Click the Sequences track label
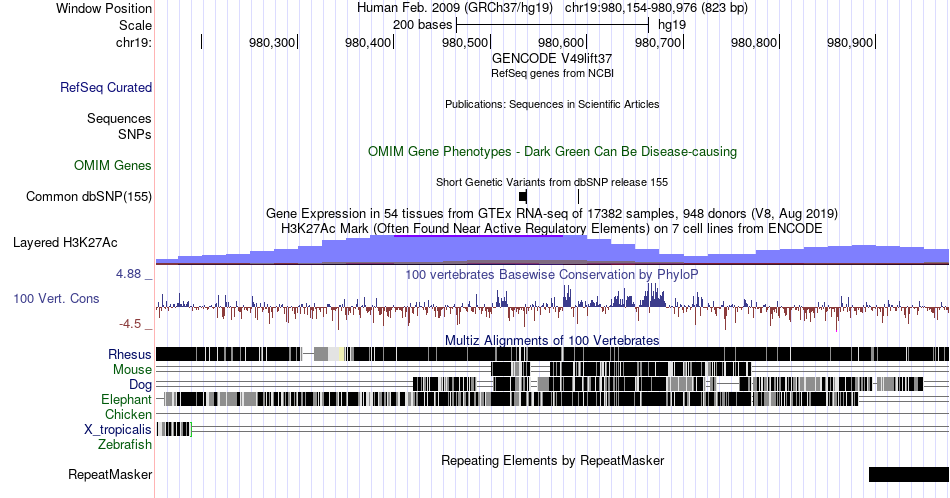The height and width of the screenshot is (498, 950). (119, 119)
